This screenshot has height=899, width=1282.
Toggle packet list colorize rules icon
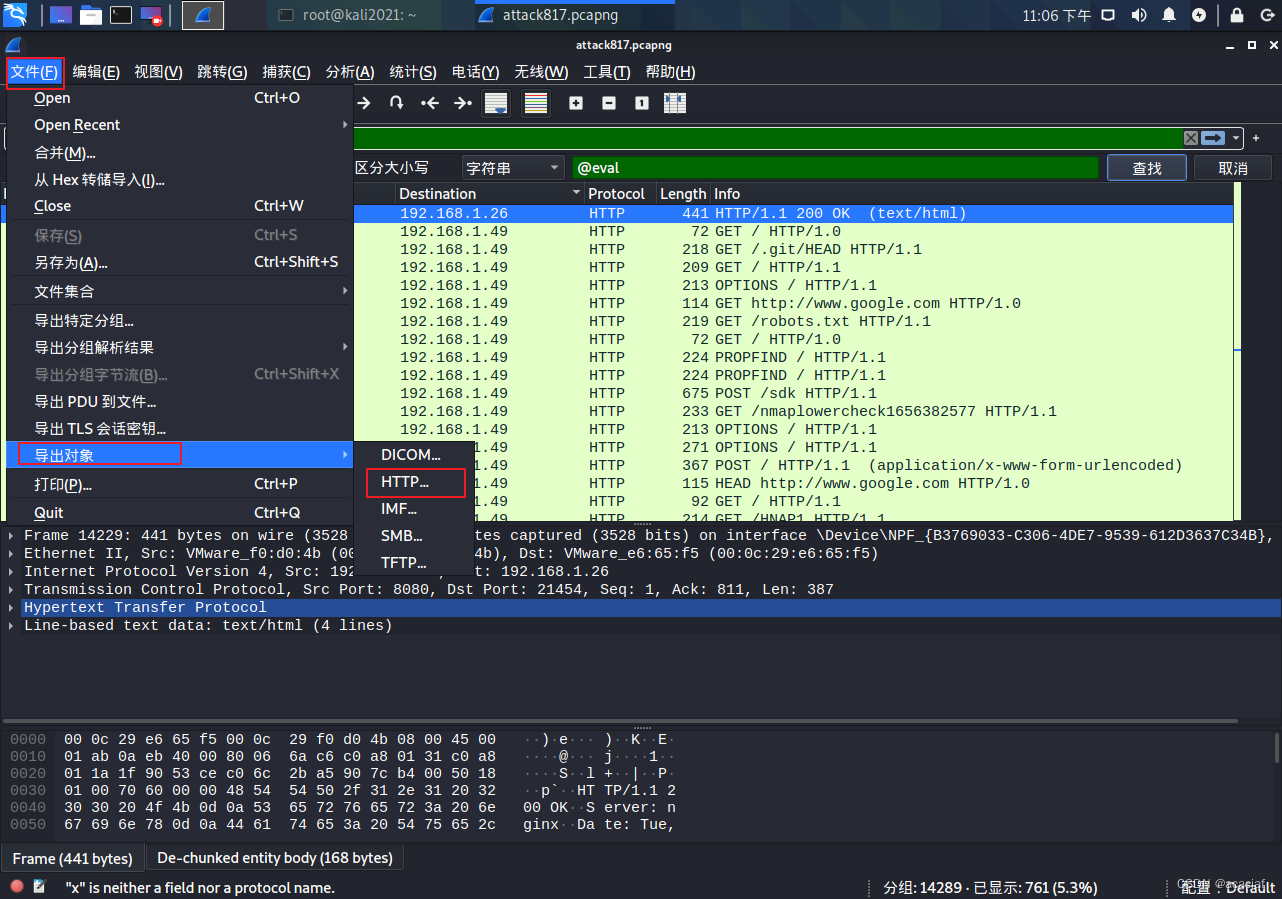click(536, 103)
